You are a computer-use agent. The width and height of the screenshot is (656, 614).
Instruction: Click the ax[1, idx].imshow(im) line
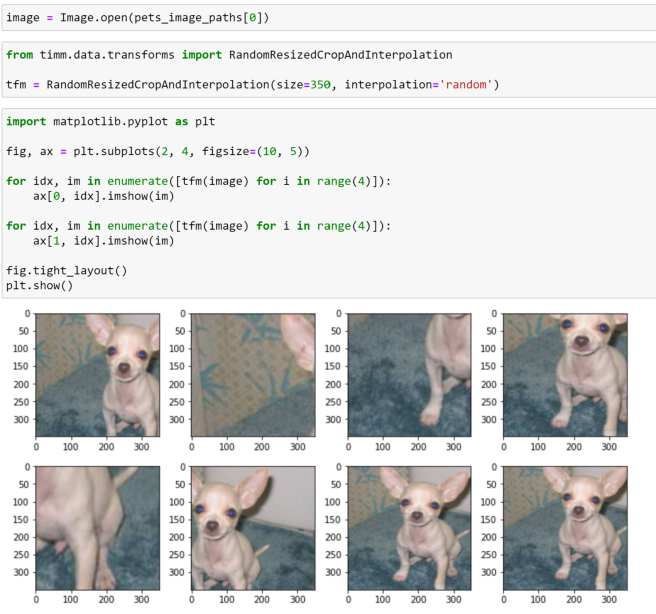(x=103, y=241)
